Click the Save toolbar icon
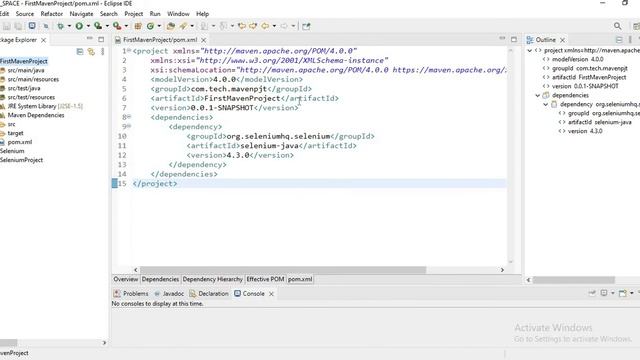The height and width of the screenshot is (360, 640). coord(7,26)
